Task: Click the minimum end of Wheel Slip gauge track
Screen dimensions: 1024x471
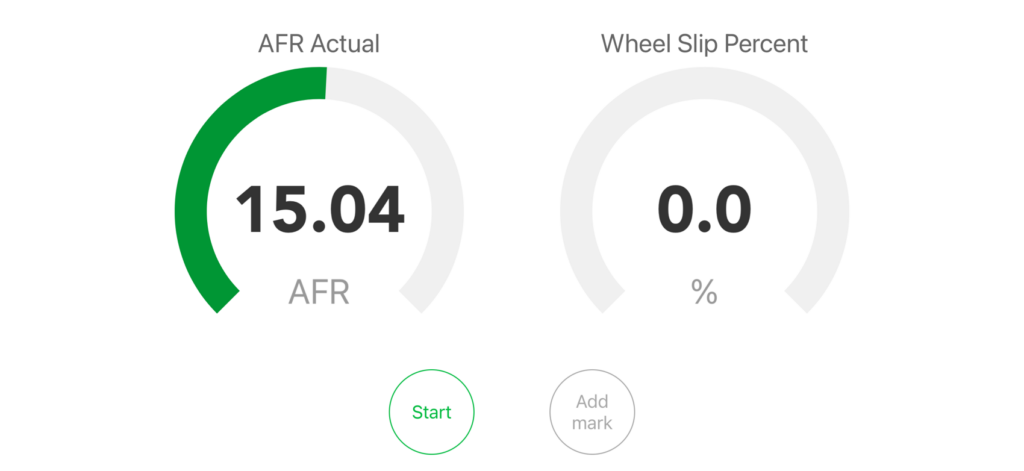Action: 606,298
